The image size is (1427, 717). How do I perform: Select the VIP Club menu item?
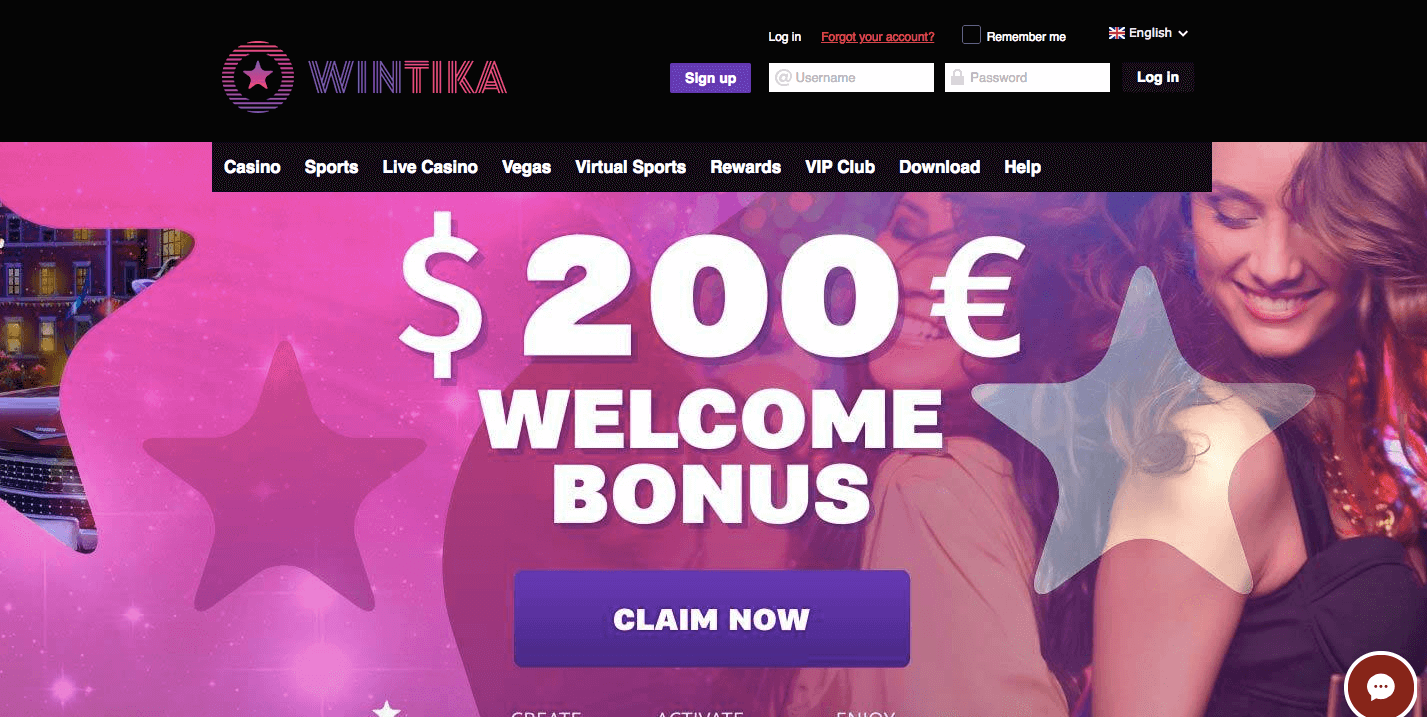pos(840,167)
